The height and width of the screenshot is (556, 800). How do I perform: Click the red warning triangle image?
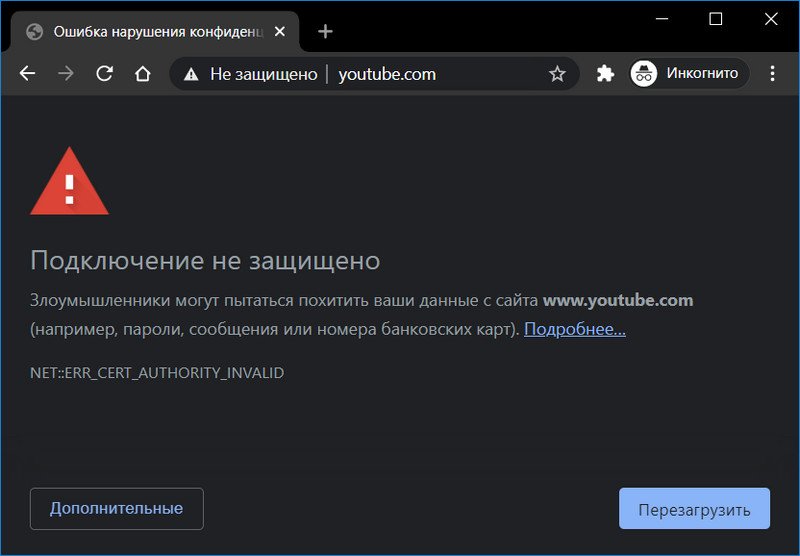[x=69, y=181]
